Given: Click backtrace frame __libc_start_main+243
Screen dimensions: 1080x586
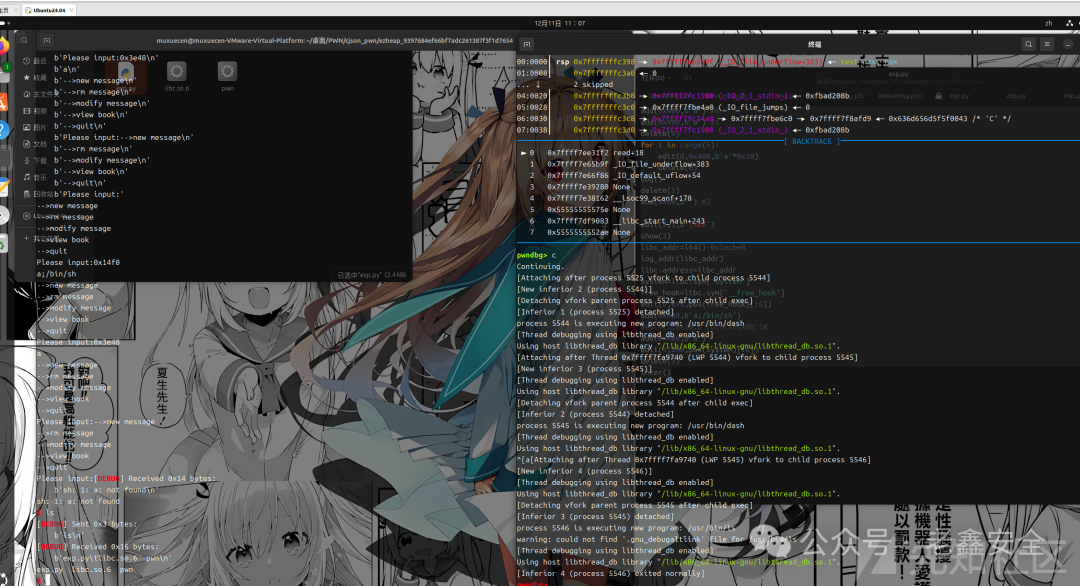Looking at the screenshot, I should 616,221.
